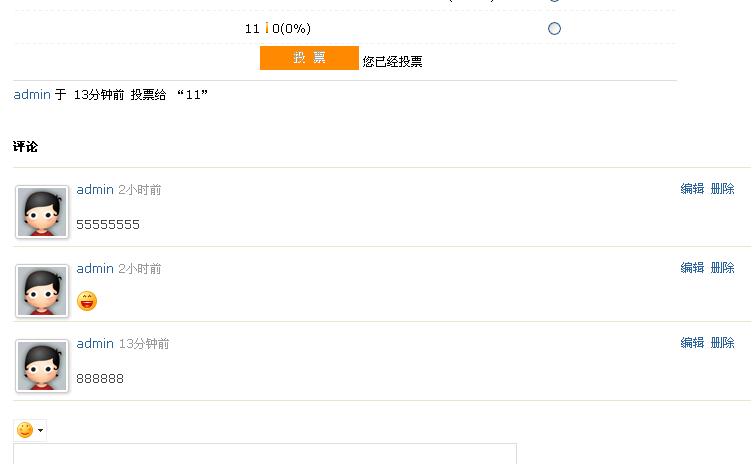Delete the 55555555 comment via 删除
This screenshot has height=464, width=754.
click(x=722, y=188)
